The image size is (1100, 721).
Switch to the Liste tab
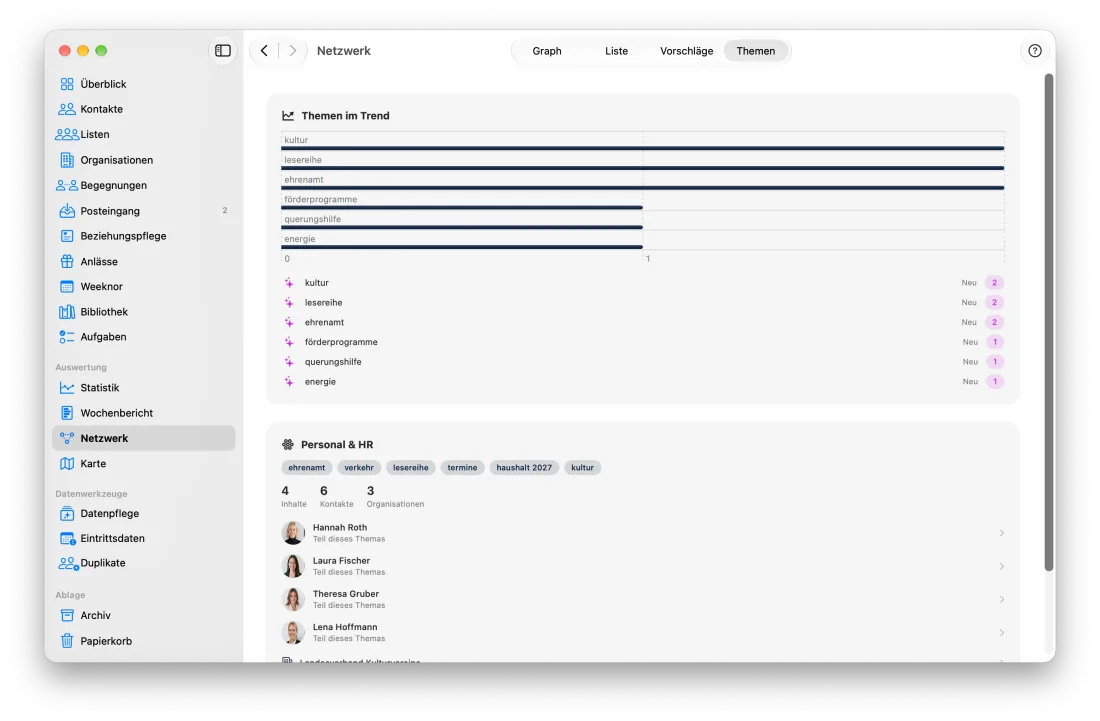[616, 50]
